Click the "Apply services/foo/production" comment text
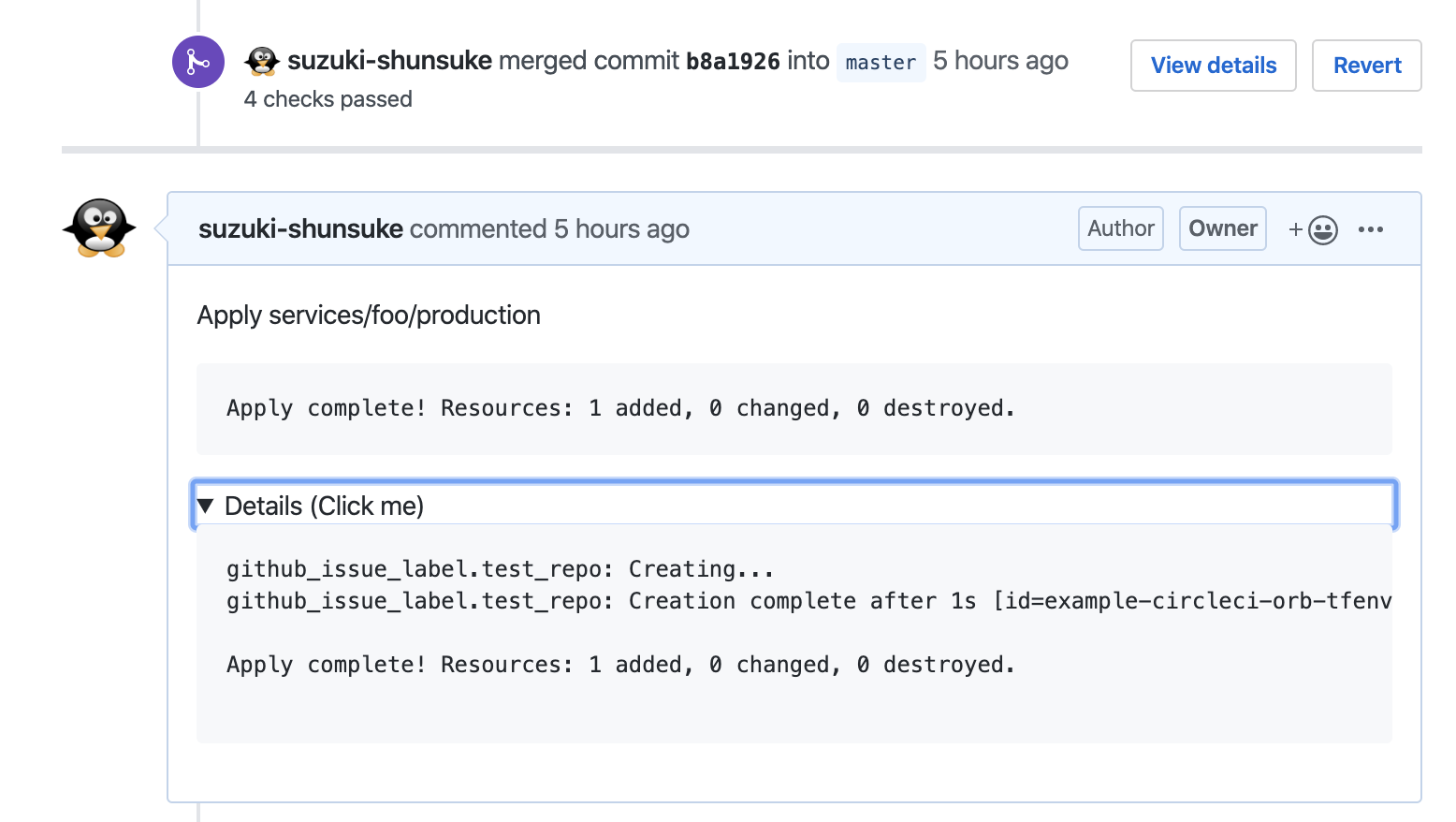The height and width of the screenshot is (822, 1456). (369, 316)
